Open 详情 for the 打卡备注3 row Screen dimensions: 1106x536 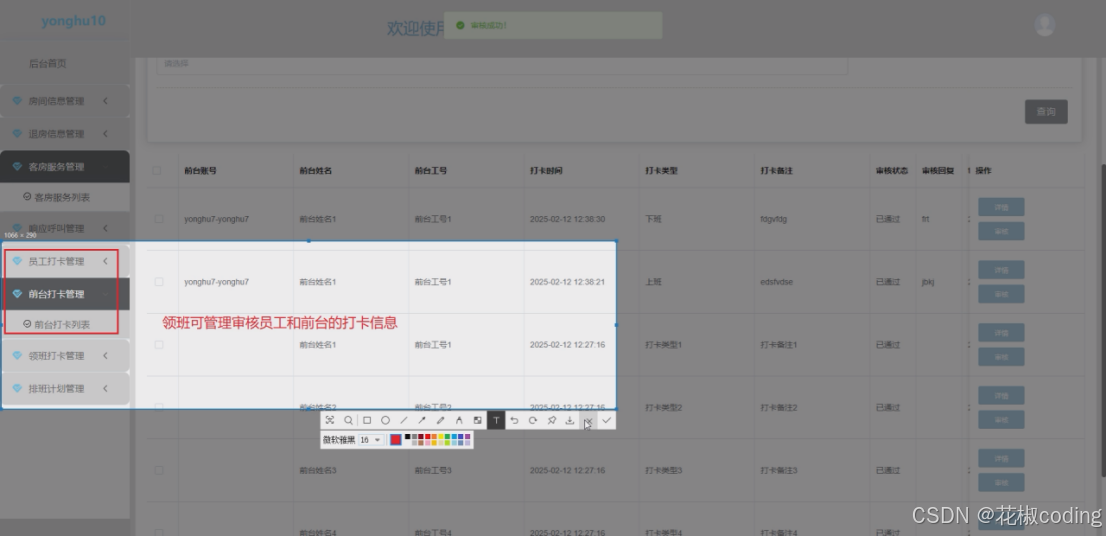[1001, 458]
